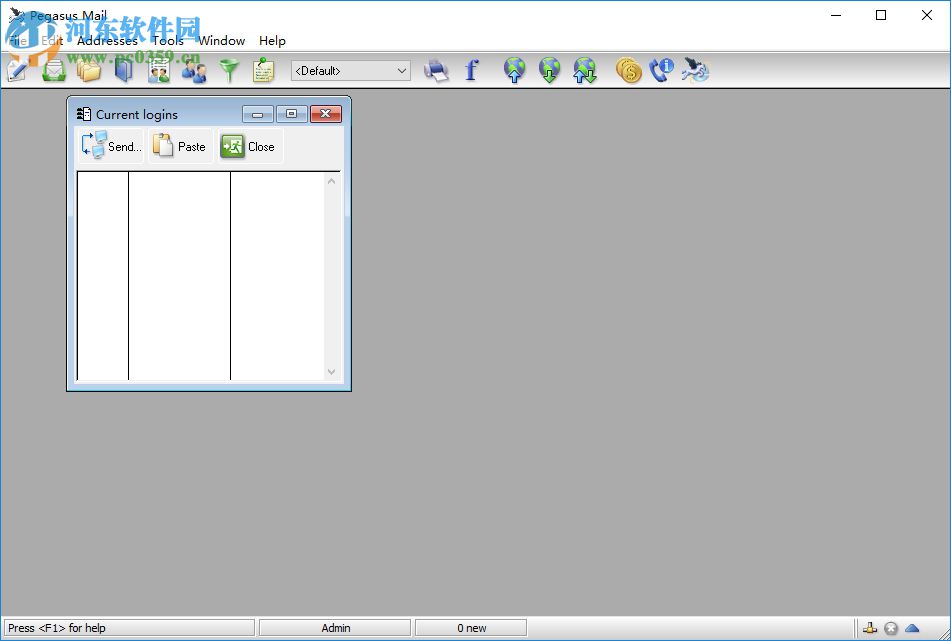
Task: Click 'Admin' in the status bar
Action: 335,628
